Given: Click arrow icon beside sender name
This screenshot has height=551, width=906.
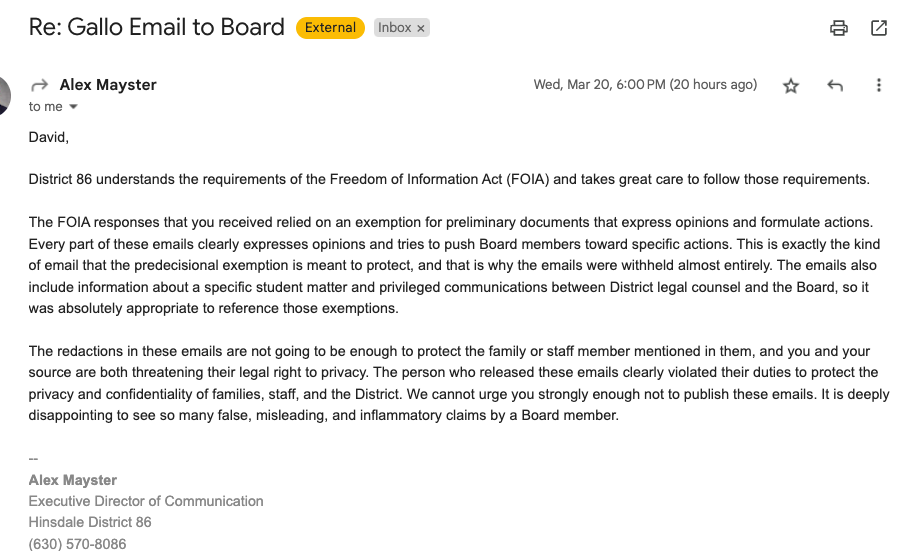Looking at the screenshot, I should tap(40, 85).
